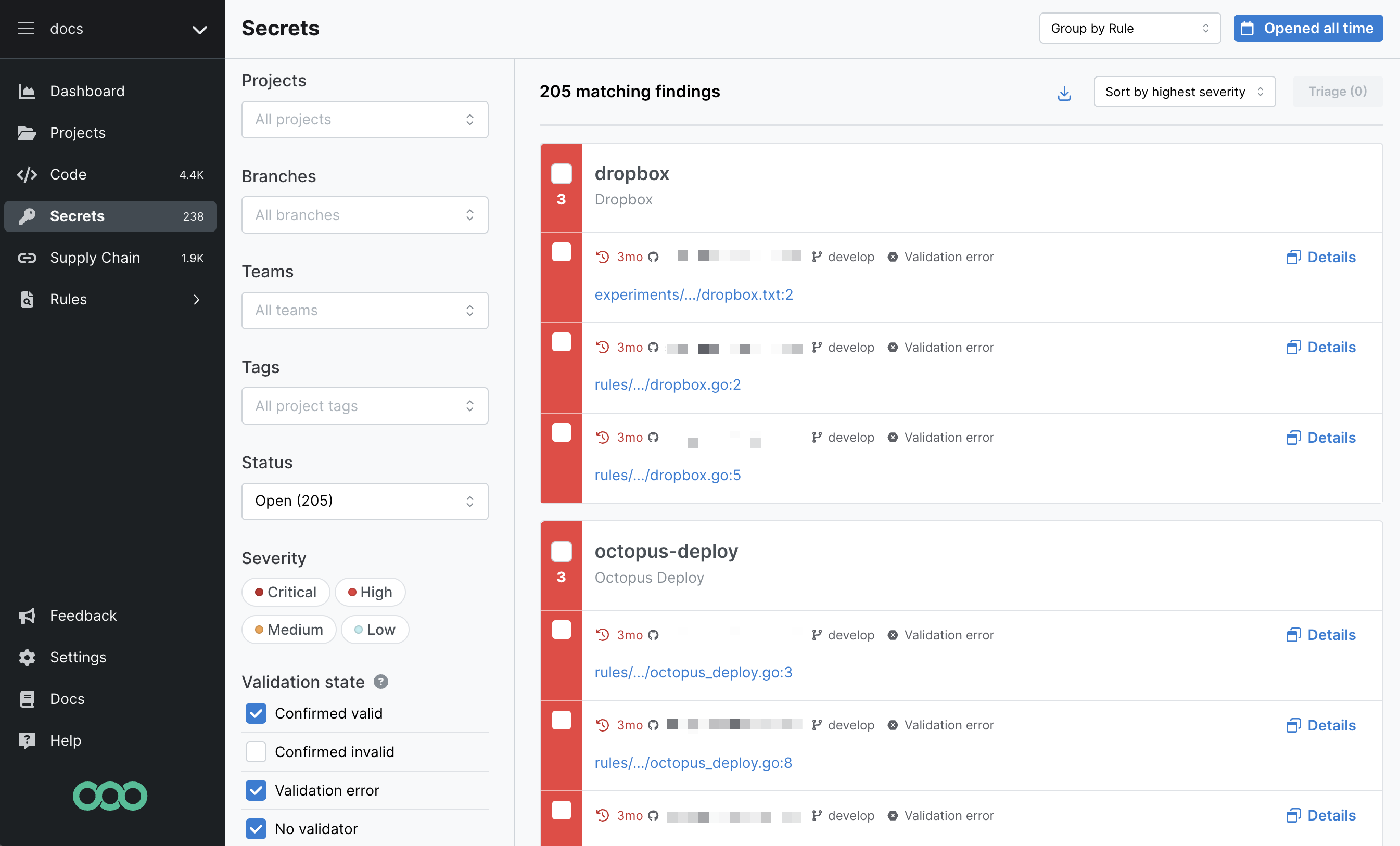The image size is (1400, 846).
Task: Click the Feedback megaphone icon
Action: (27, 616)
